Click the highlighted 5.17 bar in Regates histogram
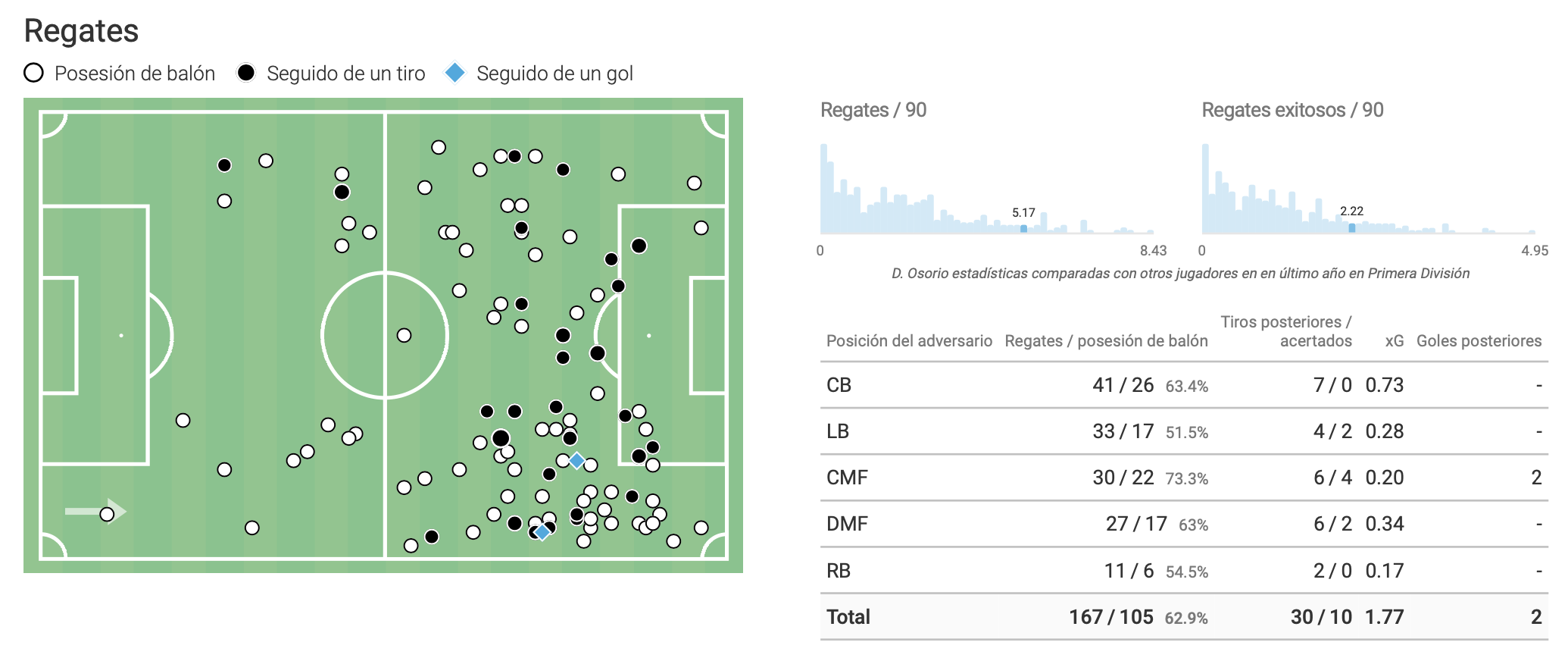This screenshot has width=1568, height=661. pyautogui.click(x=1023, y=228)
